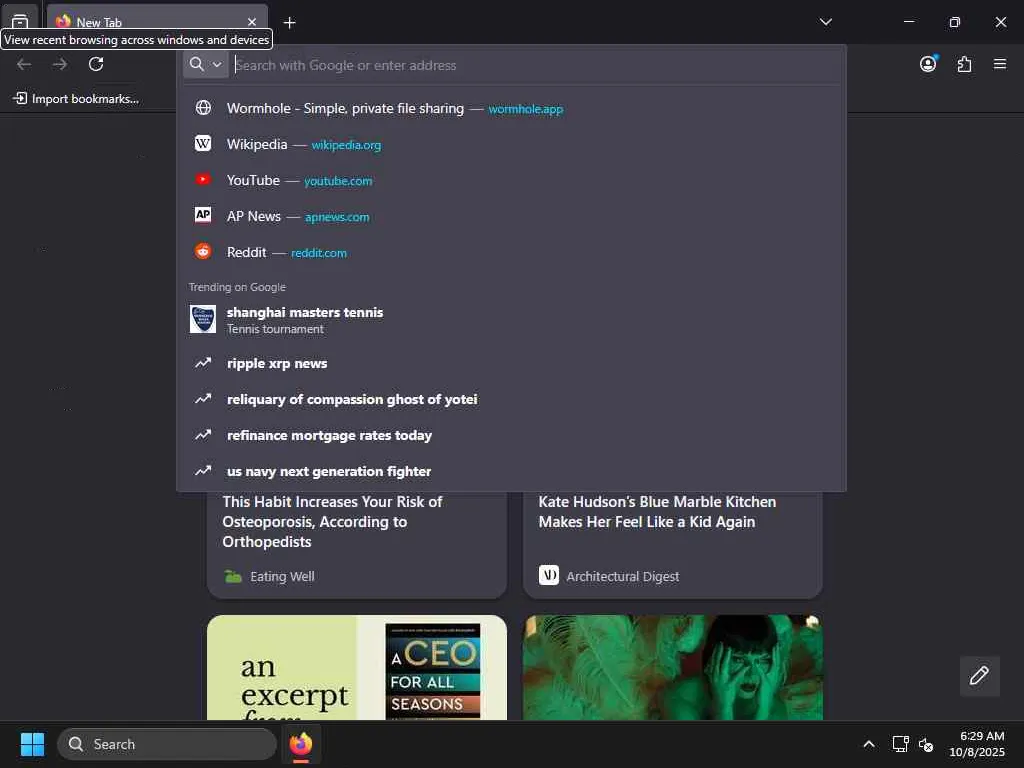Click the customize page pencil button

click(x=979, y=675)
